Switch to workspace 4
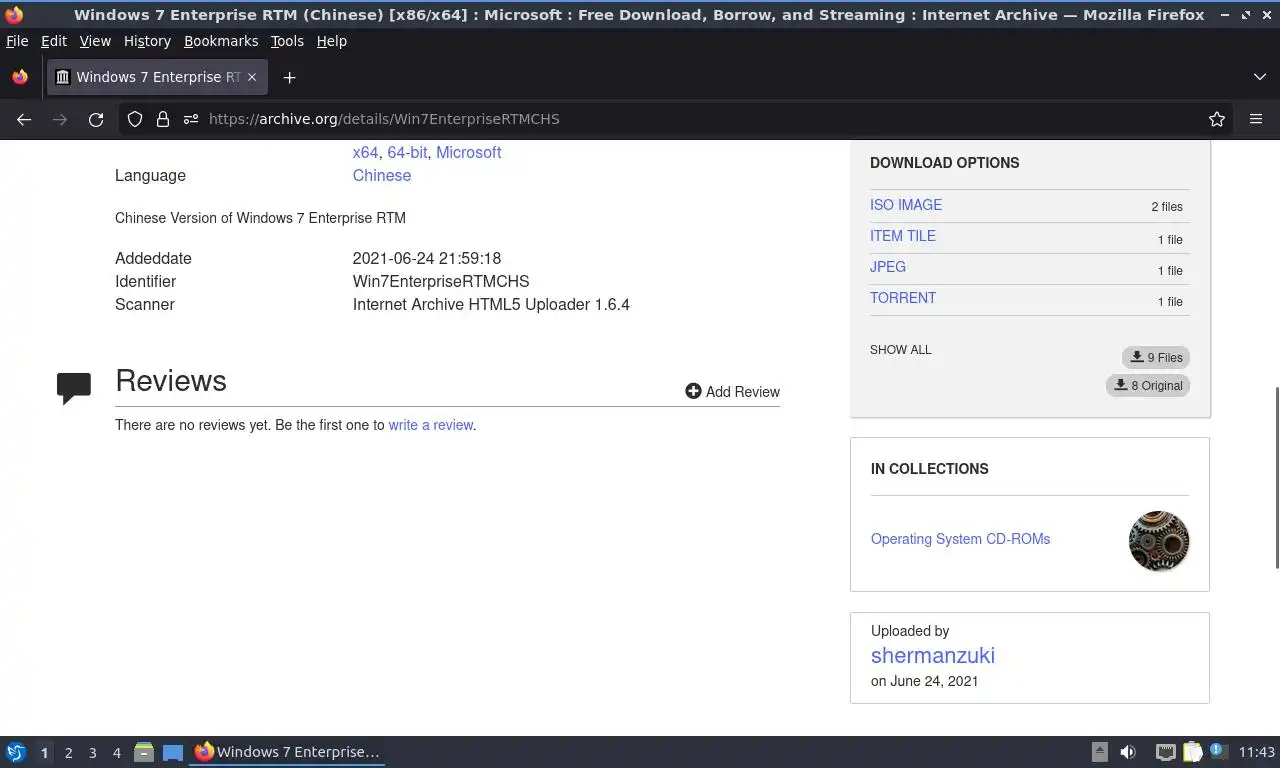Screen dimensions: 1280x768 tap(116, 753)
